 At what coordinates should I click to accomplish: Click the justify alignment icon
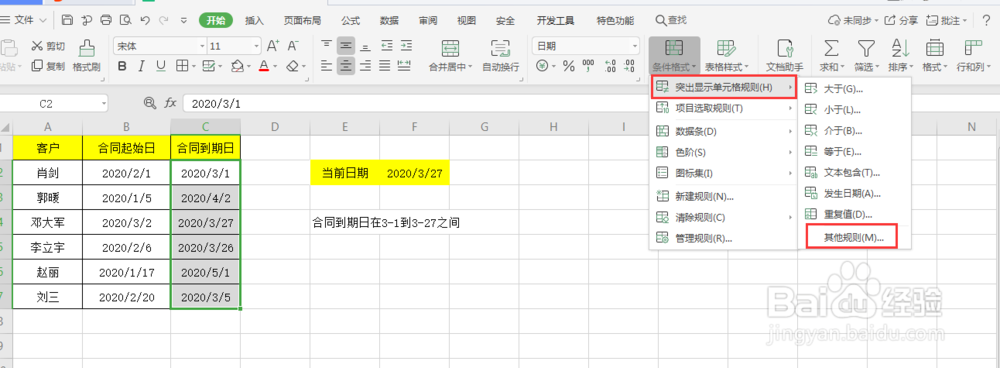(385, 66)
